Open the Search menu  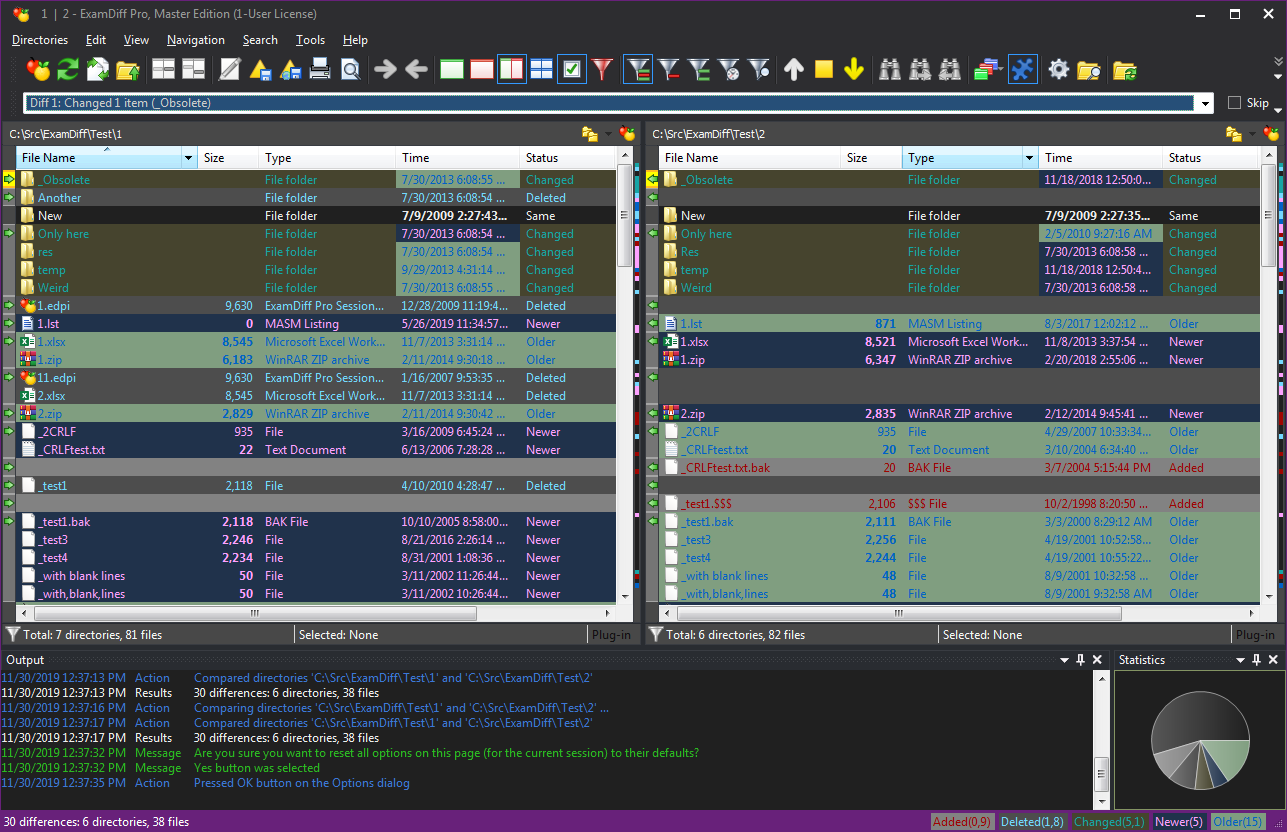pos(260,40)
